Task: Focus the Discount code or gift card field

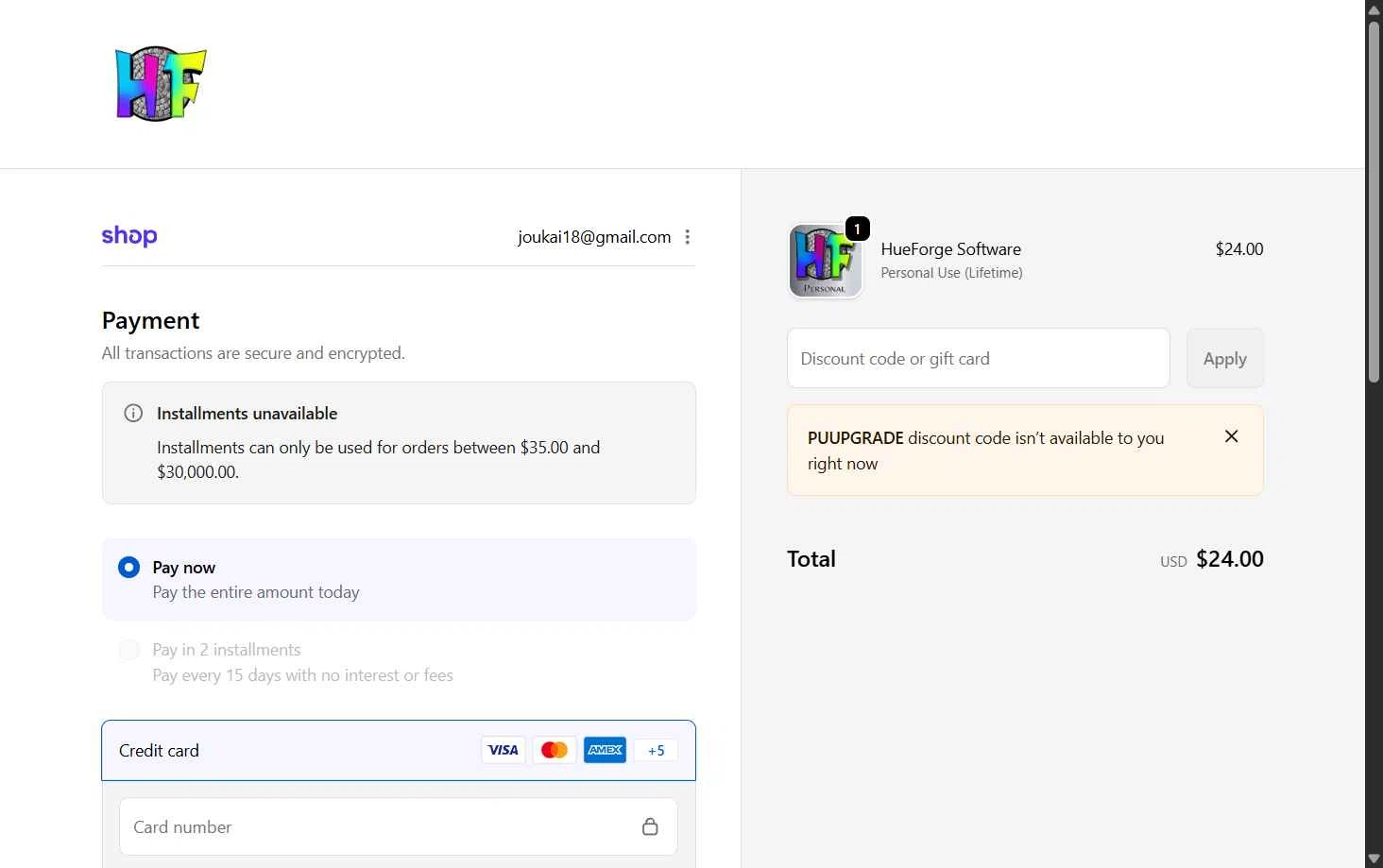Action: pyautogui.click(x=979, y=358)
